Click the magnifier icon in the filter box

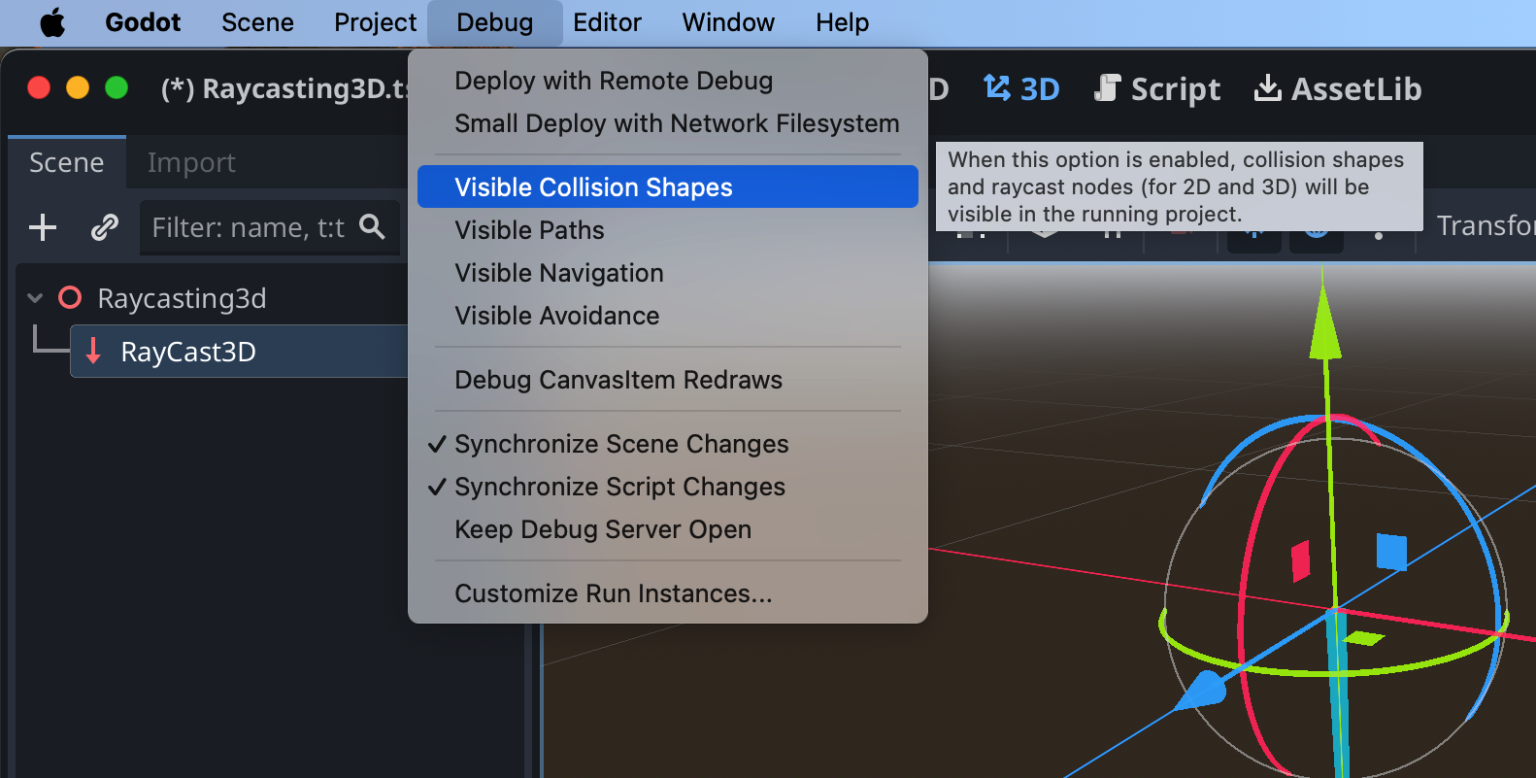click(x=372, y=227)
